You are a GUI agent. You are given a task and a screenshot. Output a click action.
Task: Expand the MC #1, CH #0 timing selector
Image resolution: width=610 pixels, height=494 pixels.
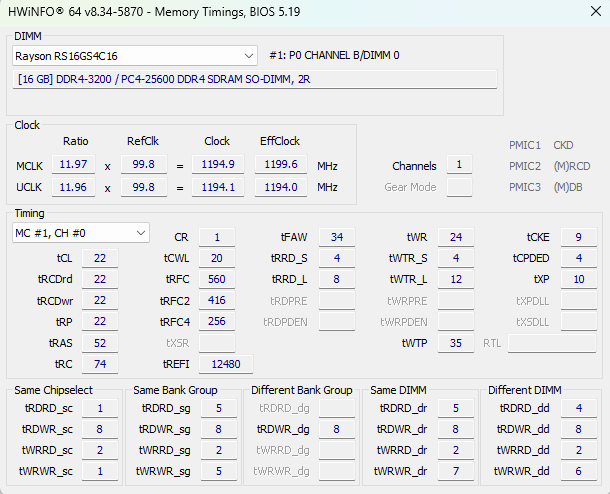point(81,233)
